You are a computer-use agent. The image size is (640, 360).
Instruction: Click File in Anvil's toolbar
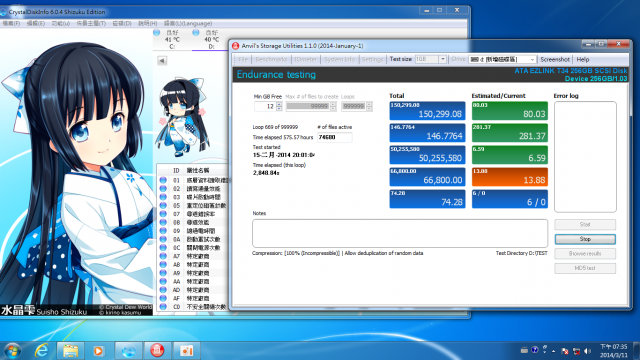[243, 60]
